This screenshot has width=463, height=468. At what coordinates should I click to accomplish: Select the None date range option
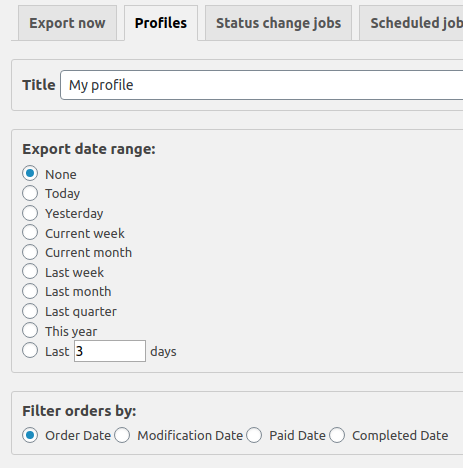[x=30, y=174]
